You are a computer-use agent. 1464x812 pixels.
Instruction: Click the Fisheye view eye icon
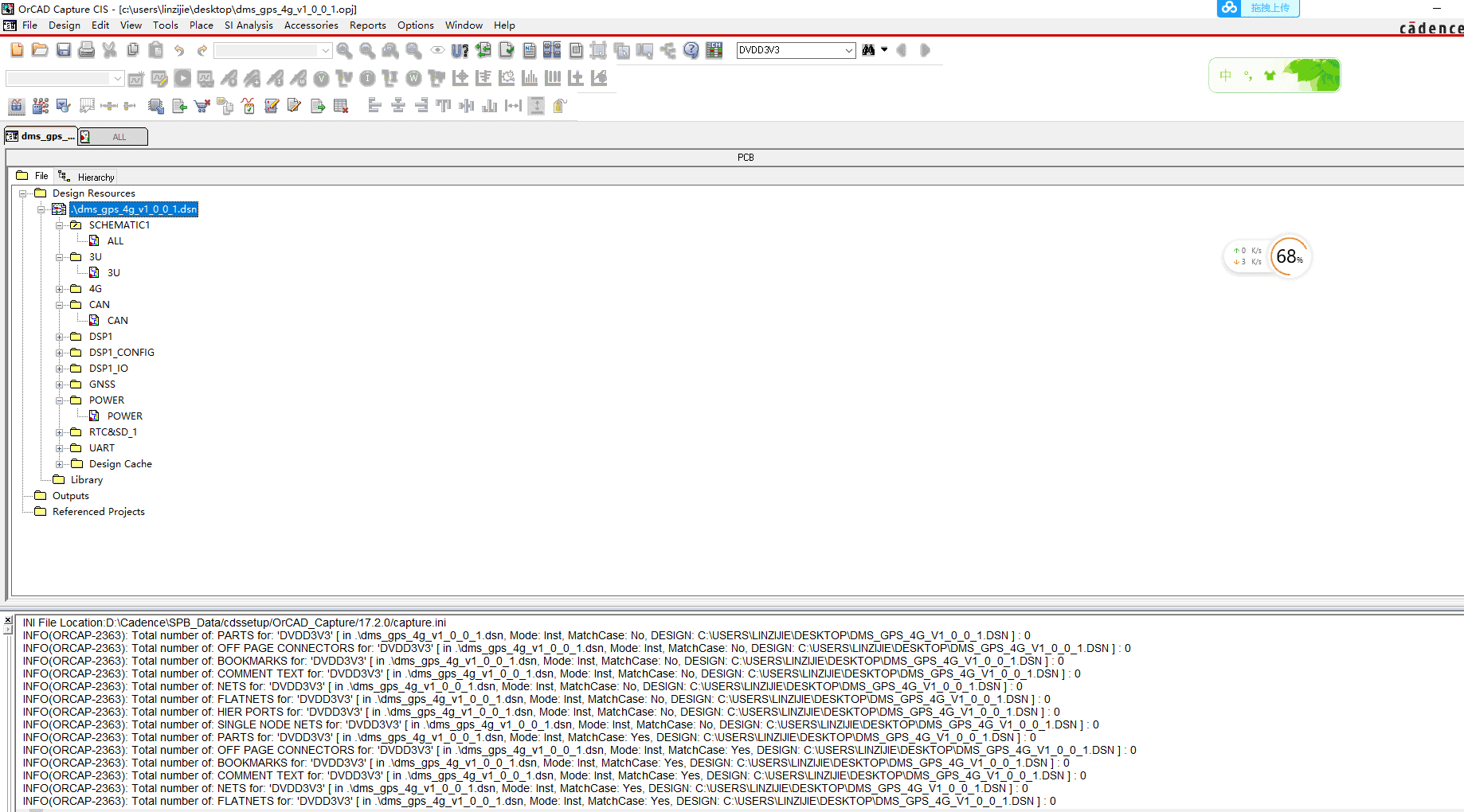pos(437,50)
